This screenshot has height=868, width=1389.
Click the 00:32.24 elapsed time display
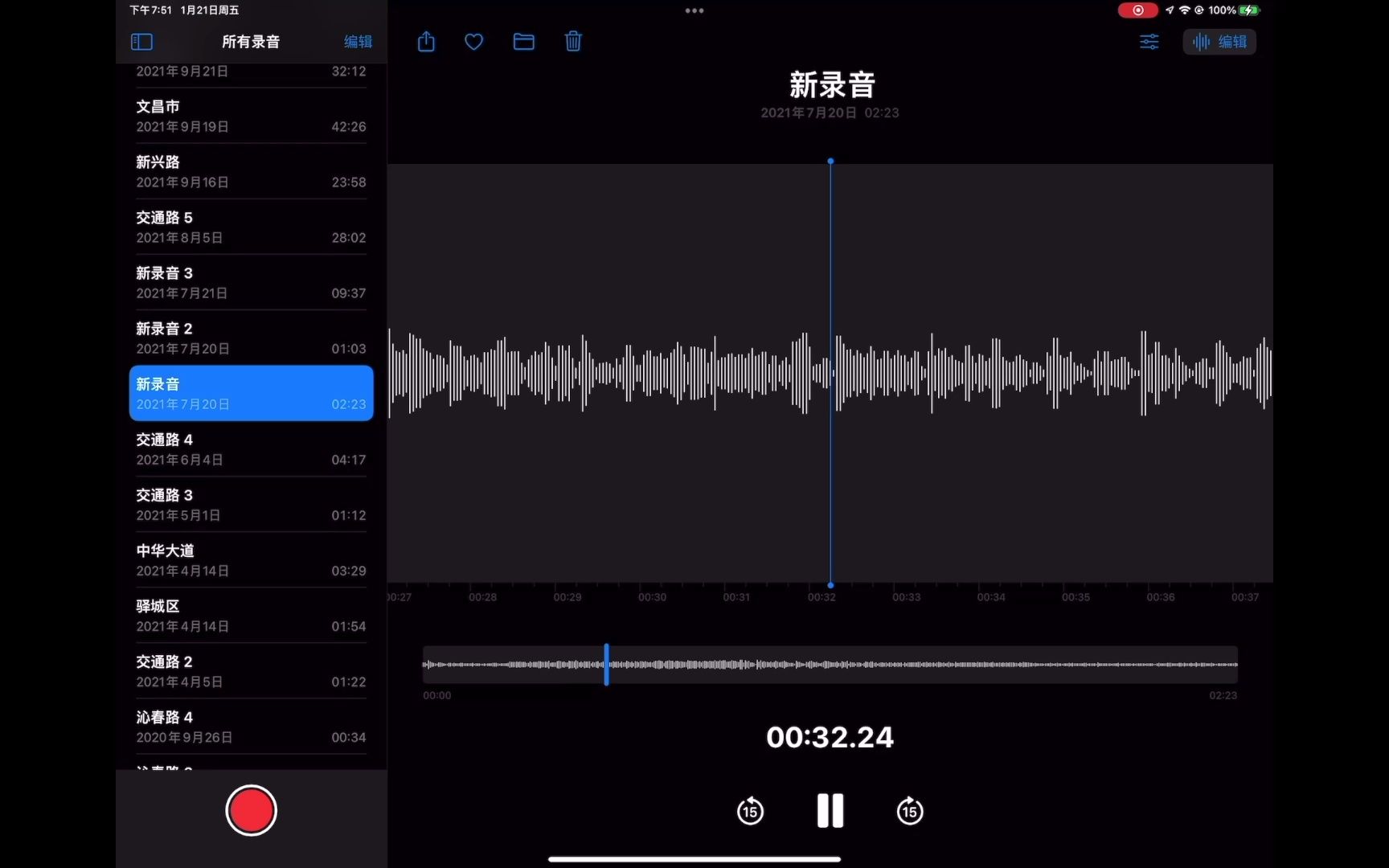pos(830,737)
